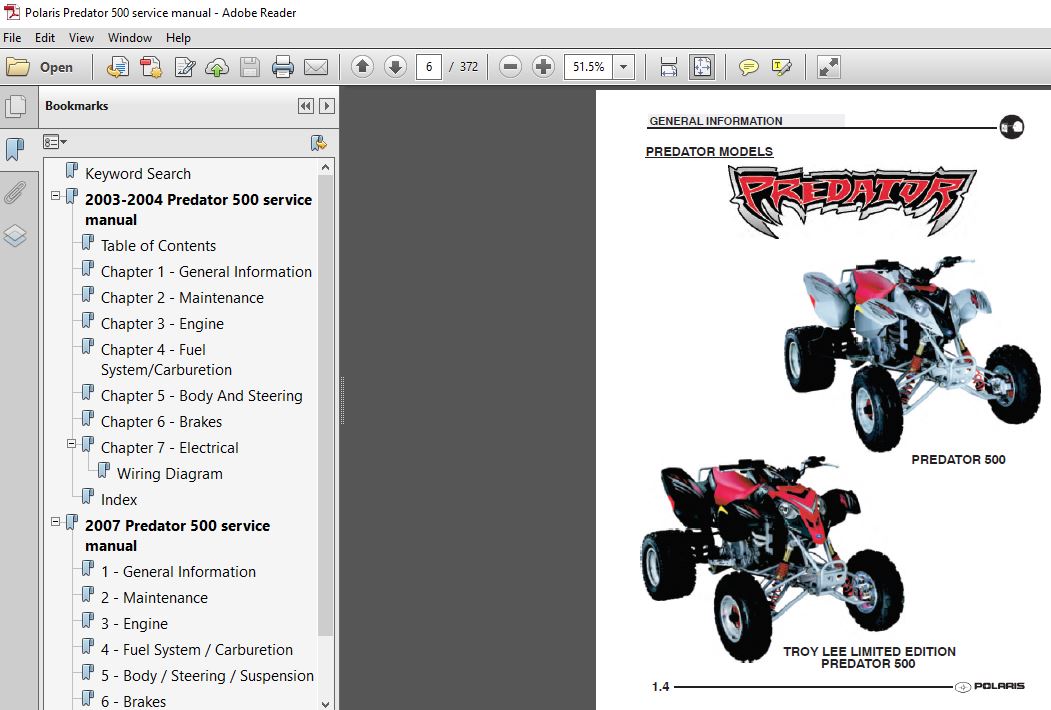The width and height of the screenshot is (1051, 710).
Task: Click the Open folder icon
Action: [18, 67]
